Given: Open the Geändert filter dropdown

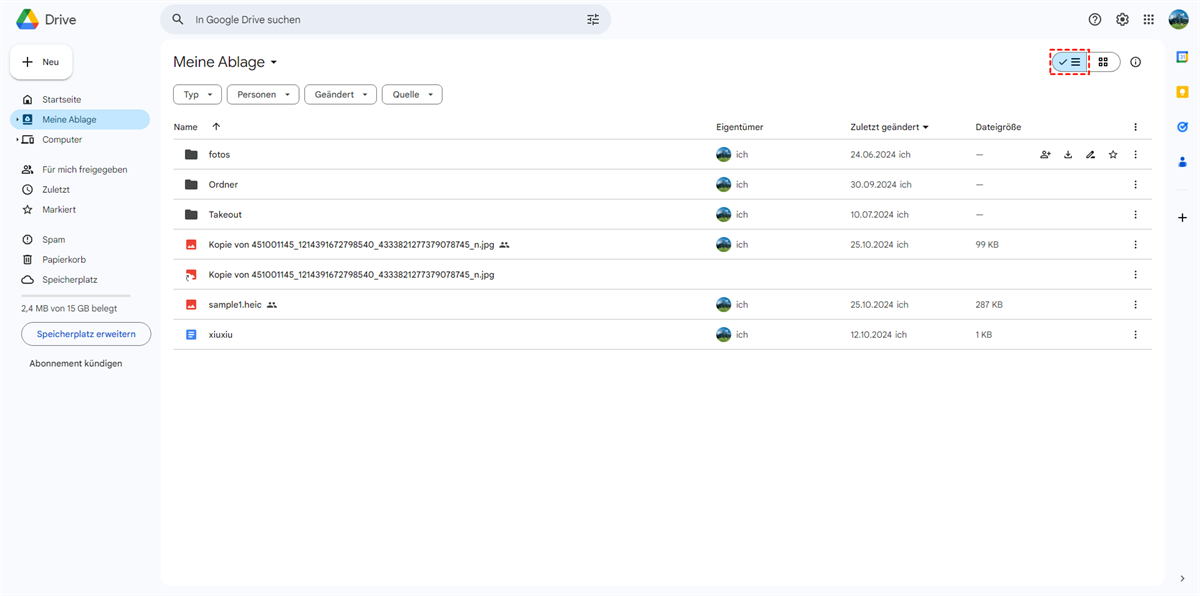Looking at the screenshot, I should (x=340, y=95).
